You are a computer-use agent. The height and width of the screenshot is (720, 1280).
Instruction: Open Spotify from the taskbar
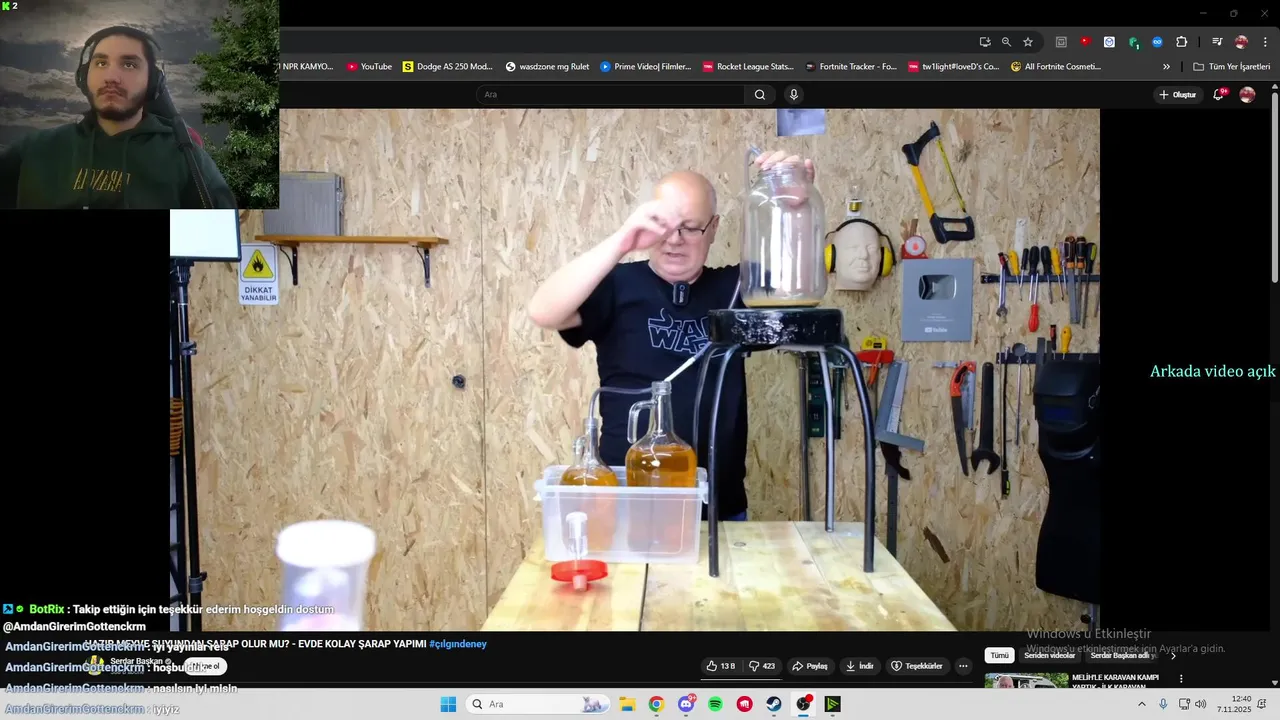pos(715,704)
